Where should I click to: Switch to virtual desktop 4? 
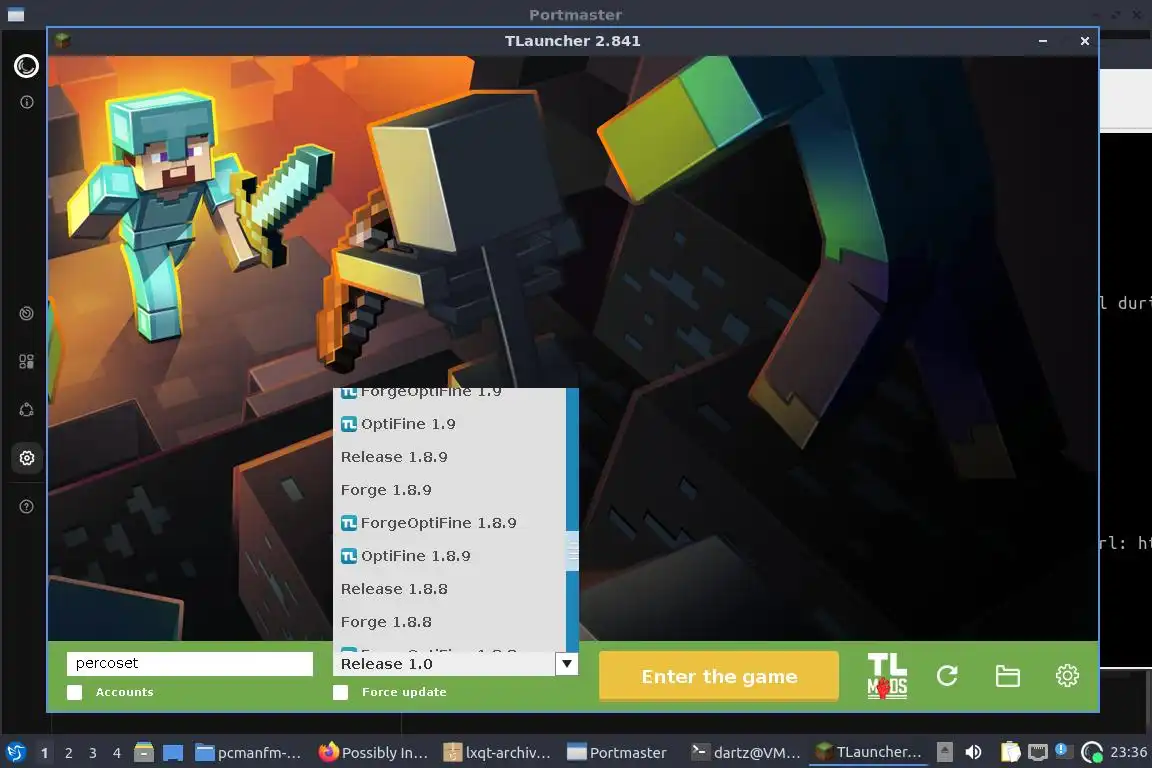coord(117,753)
